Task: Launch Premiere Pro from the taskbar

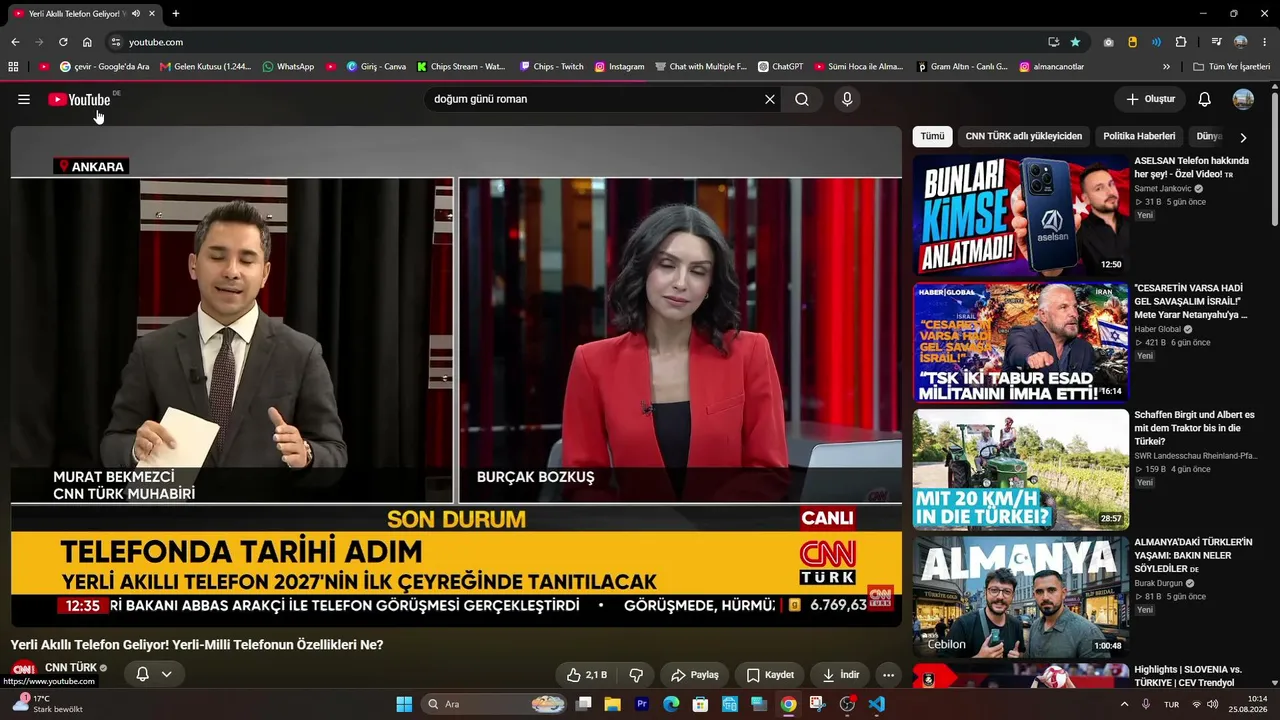Action: pos(642,704)
